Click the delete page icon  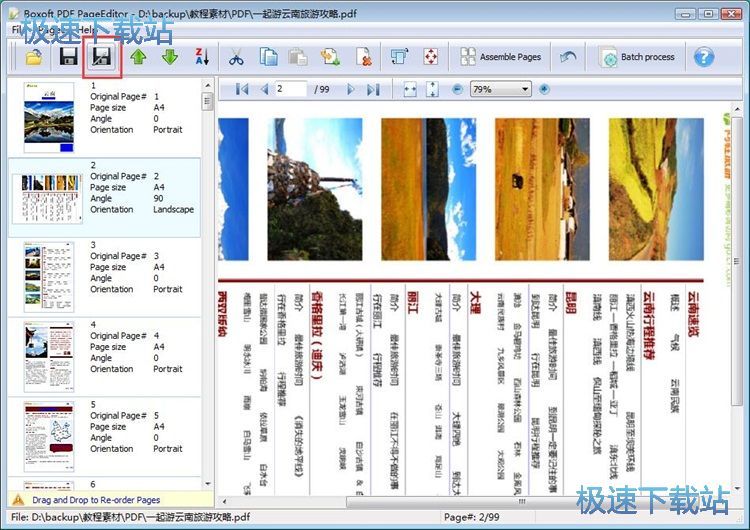[364, 57]
